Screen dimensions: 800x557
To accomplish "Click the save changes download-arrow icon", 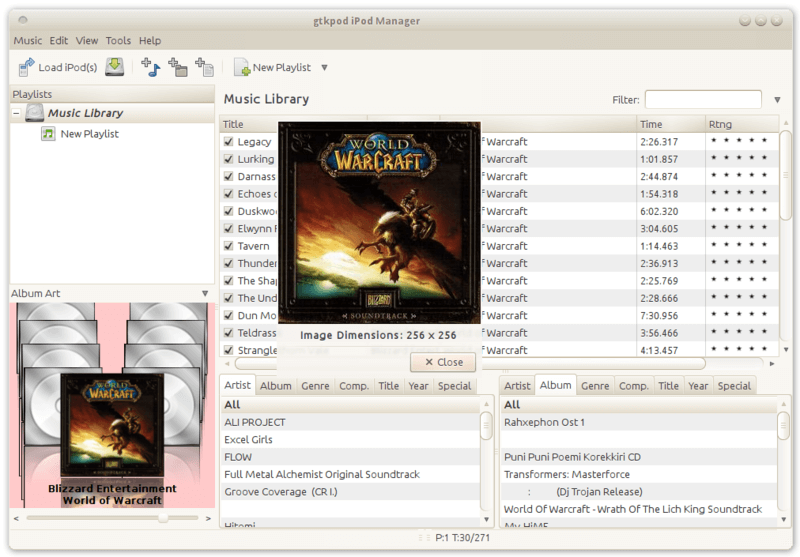I will pos(115,67).
